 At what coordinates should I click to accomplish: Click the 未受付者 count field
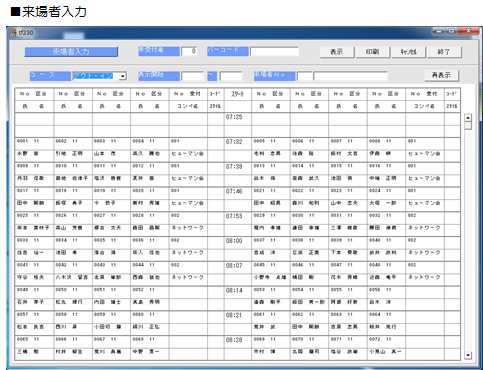coord(189,51)
